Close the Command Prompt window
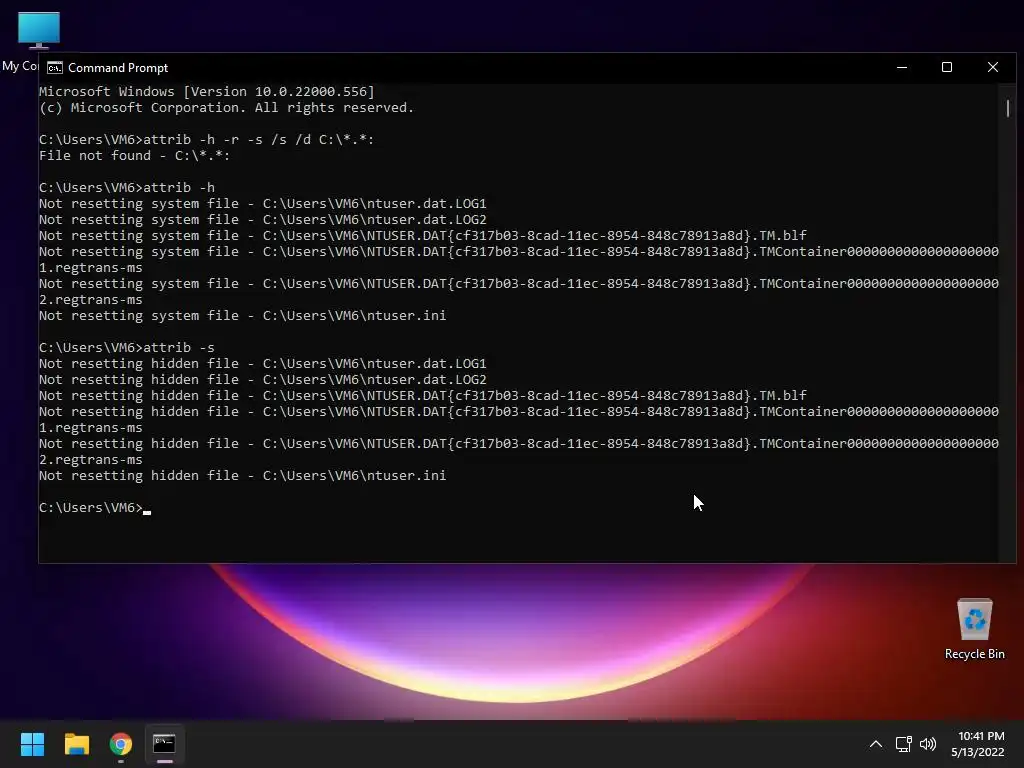 point(993,67)
